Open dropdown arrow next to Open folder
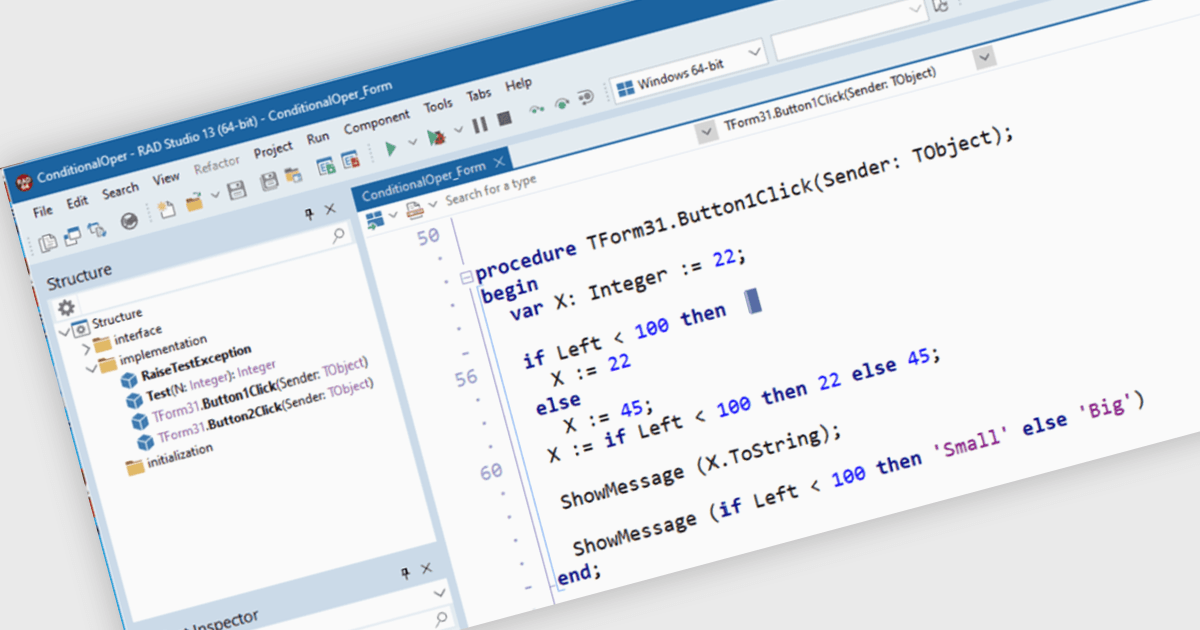1200x630 pixels. (x=214, y=195)
